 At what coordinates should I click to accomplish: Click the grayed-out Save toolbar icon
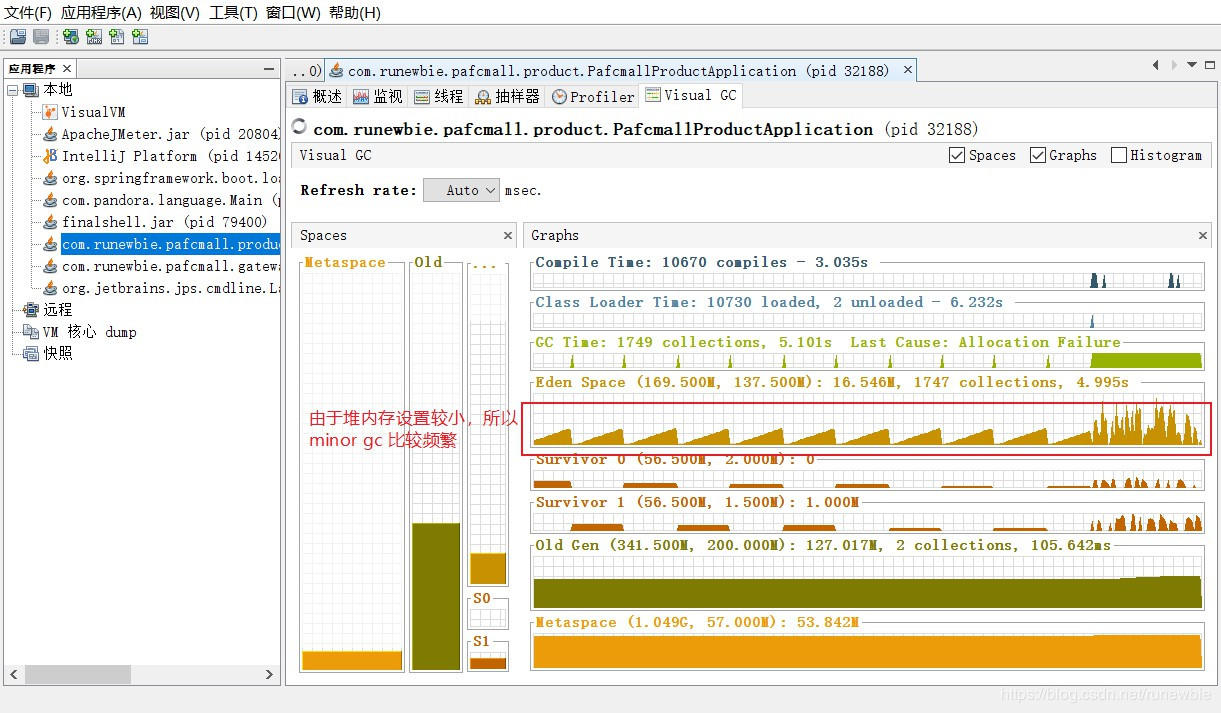(41, 37)
